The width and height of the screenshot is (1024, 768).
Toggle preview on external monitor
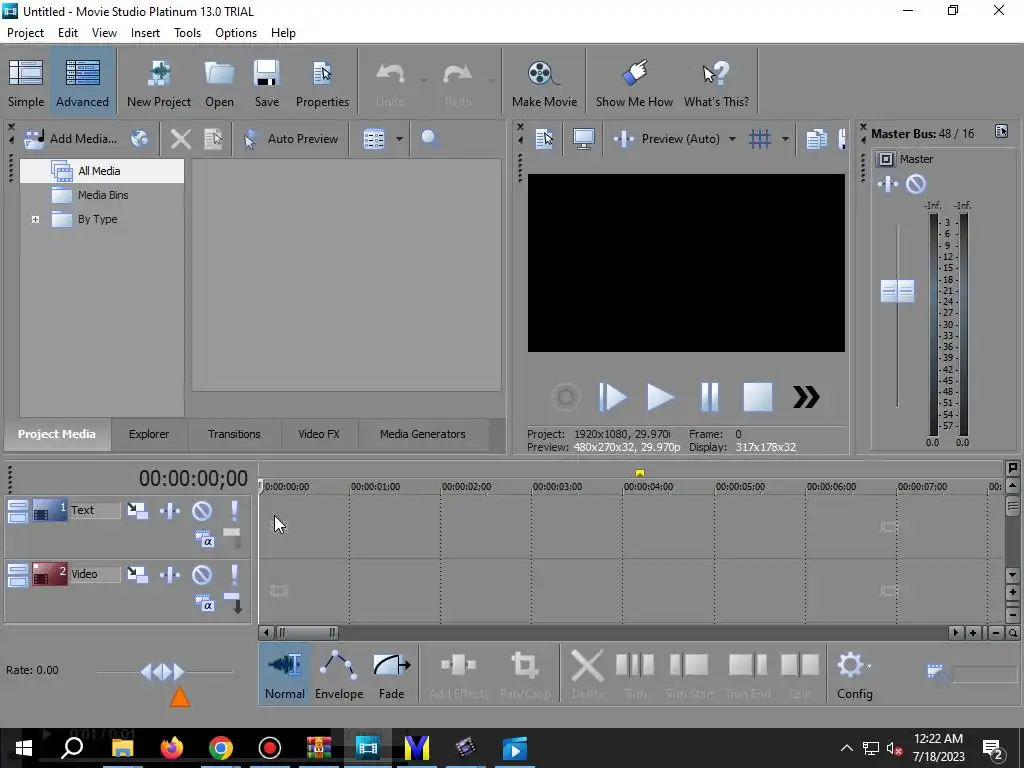coord(583,138)
